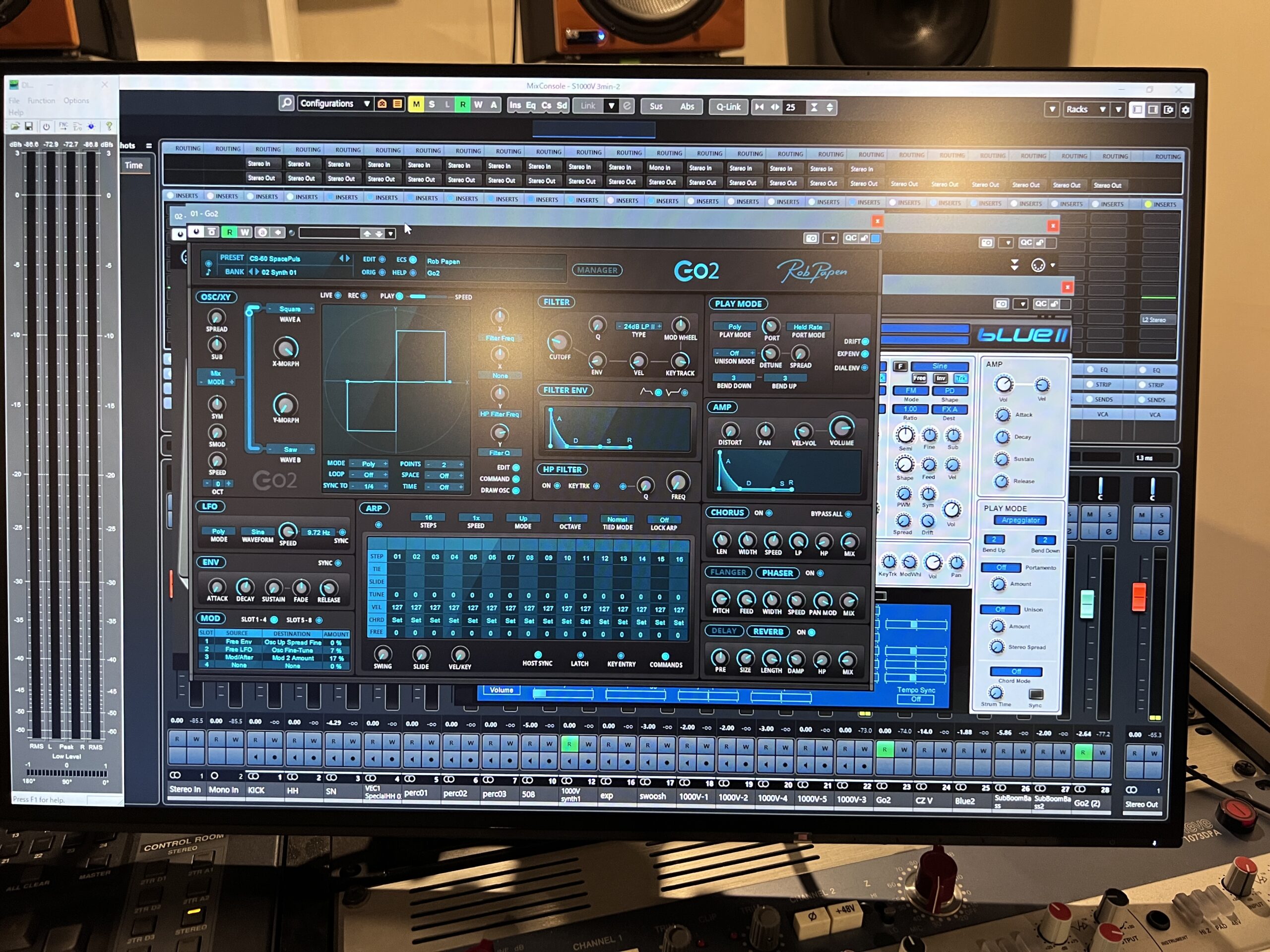Open the window layout setup icon
The width and height of the screenshot is (1270, 952).
click(x=1168, y=110)
